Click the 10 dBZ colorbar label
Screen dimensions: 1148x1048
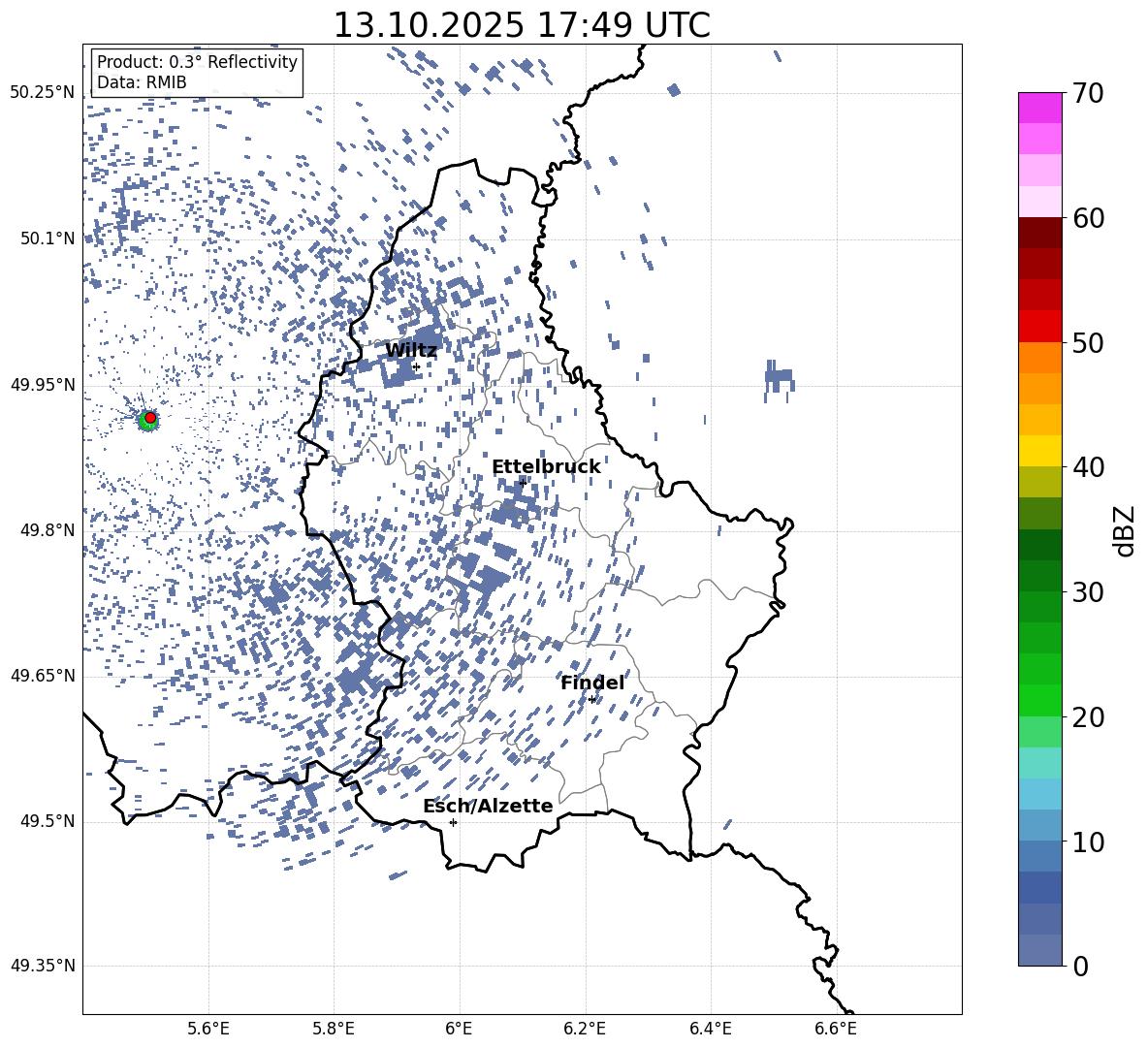[1088, 842]
